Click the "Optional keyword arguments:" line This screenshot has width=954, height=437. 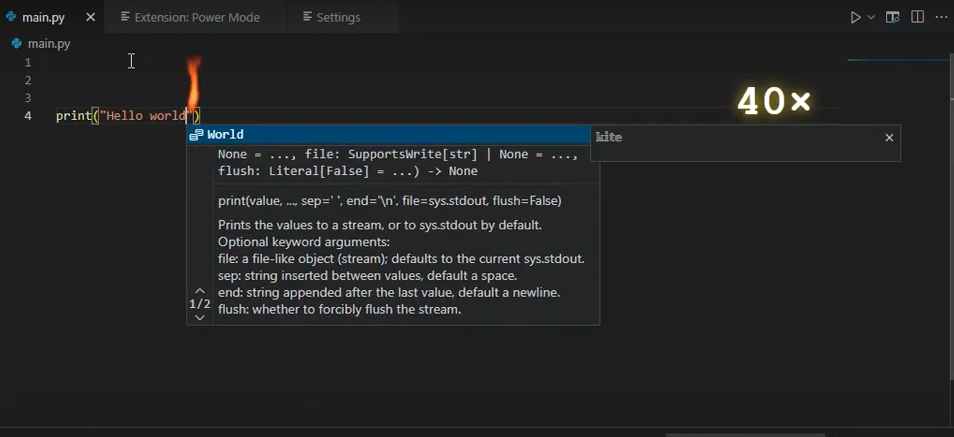pos(304,242)
